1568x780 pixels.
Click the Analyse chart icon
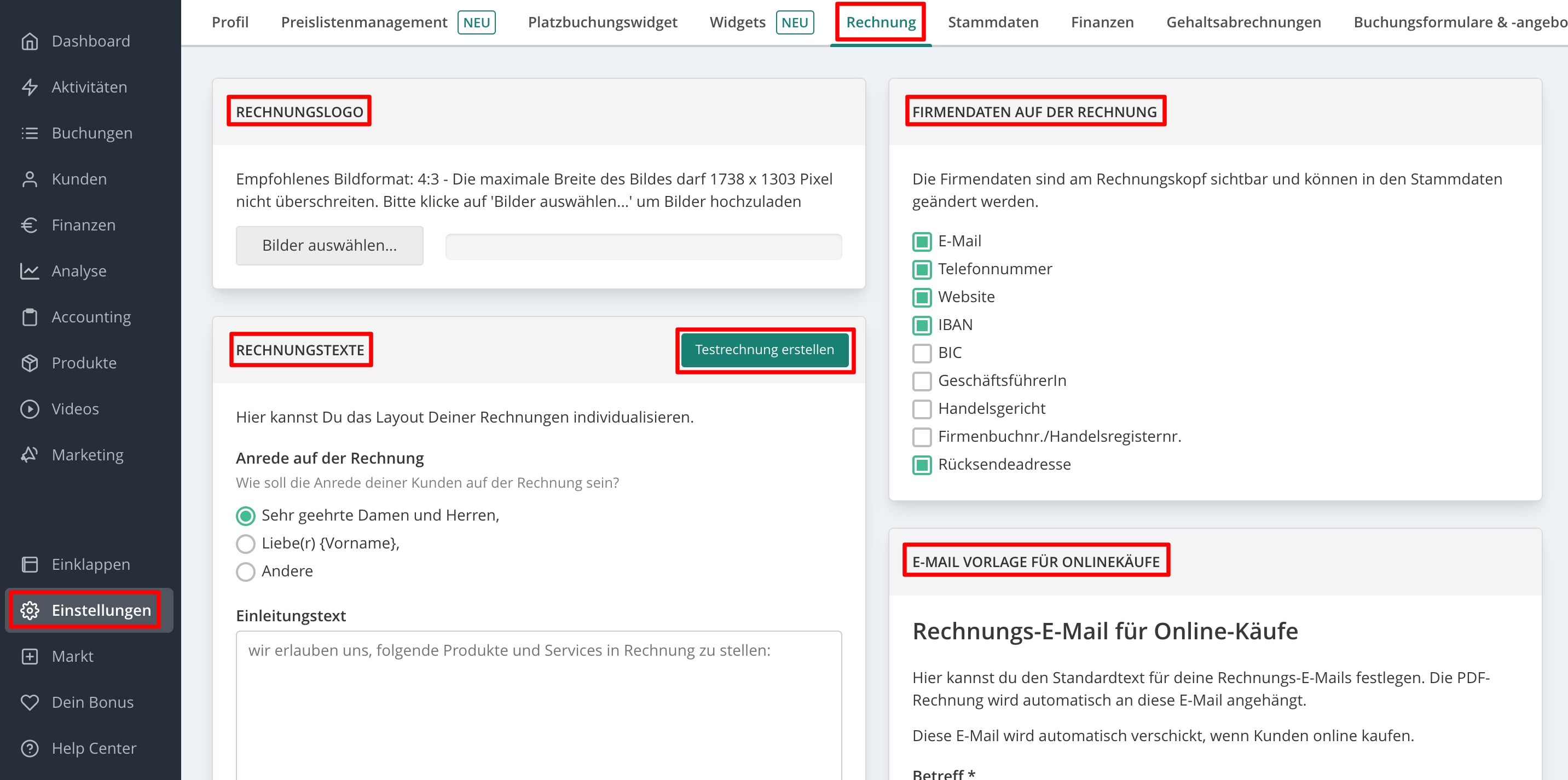[29, 271]
